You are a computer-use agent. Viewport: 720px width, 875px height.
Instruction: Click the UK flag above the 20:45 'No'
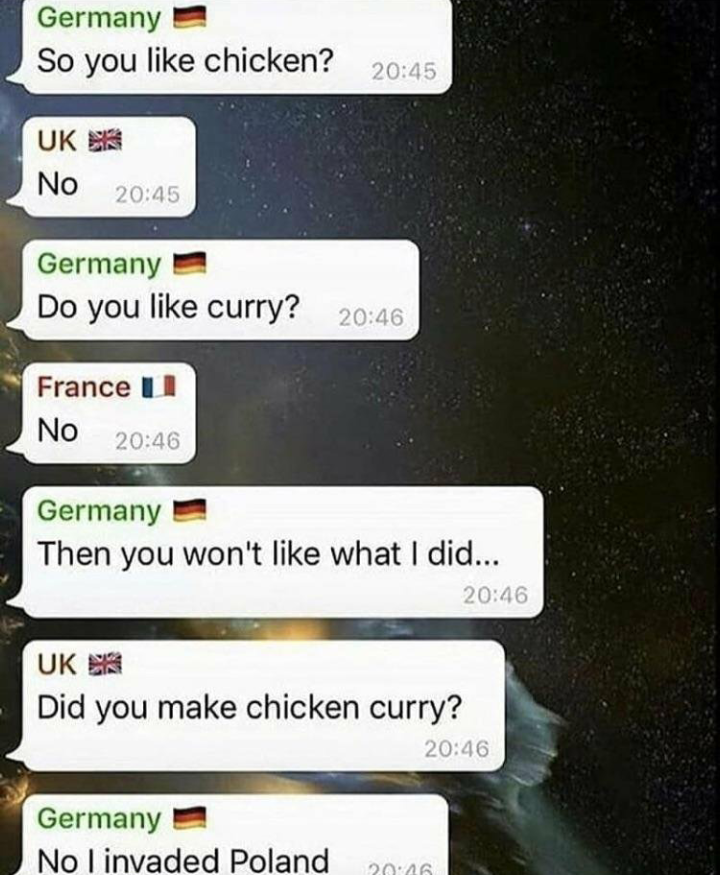pyautogui.click(x=105, y=140)
